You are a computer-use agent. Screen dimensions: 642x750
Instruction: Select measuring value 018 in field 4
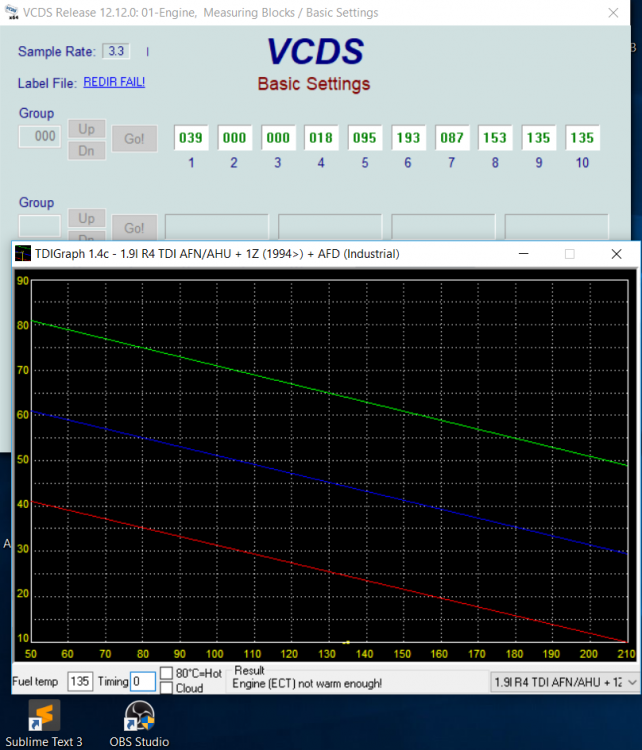[x=321, y=138]
